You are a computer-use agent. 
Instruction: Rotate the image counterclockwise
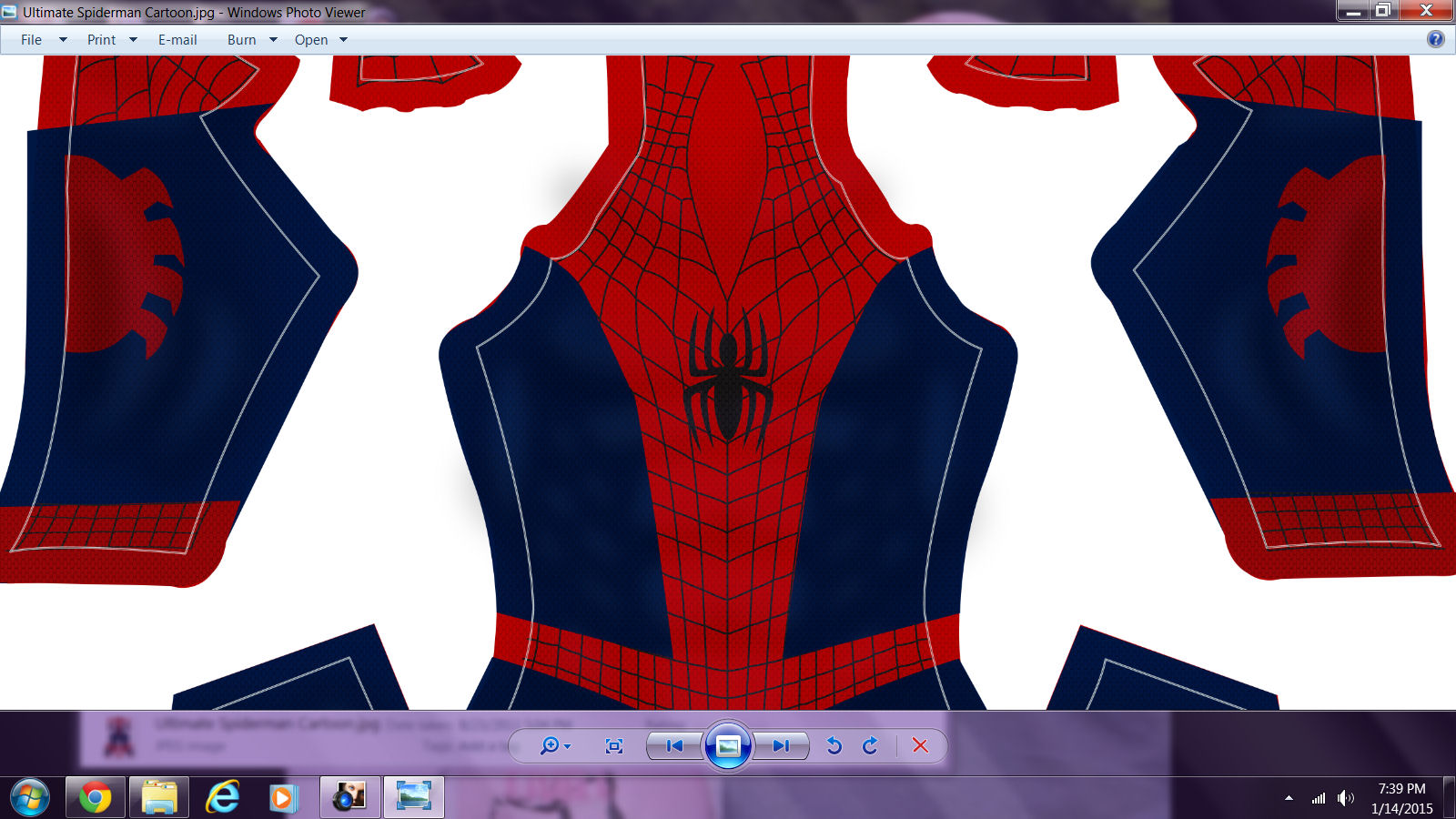click(834, 746)
